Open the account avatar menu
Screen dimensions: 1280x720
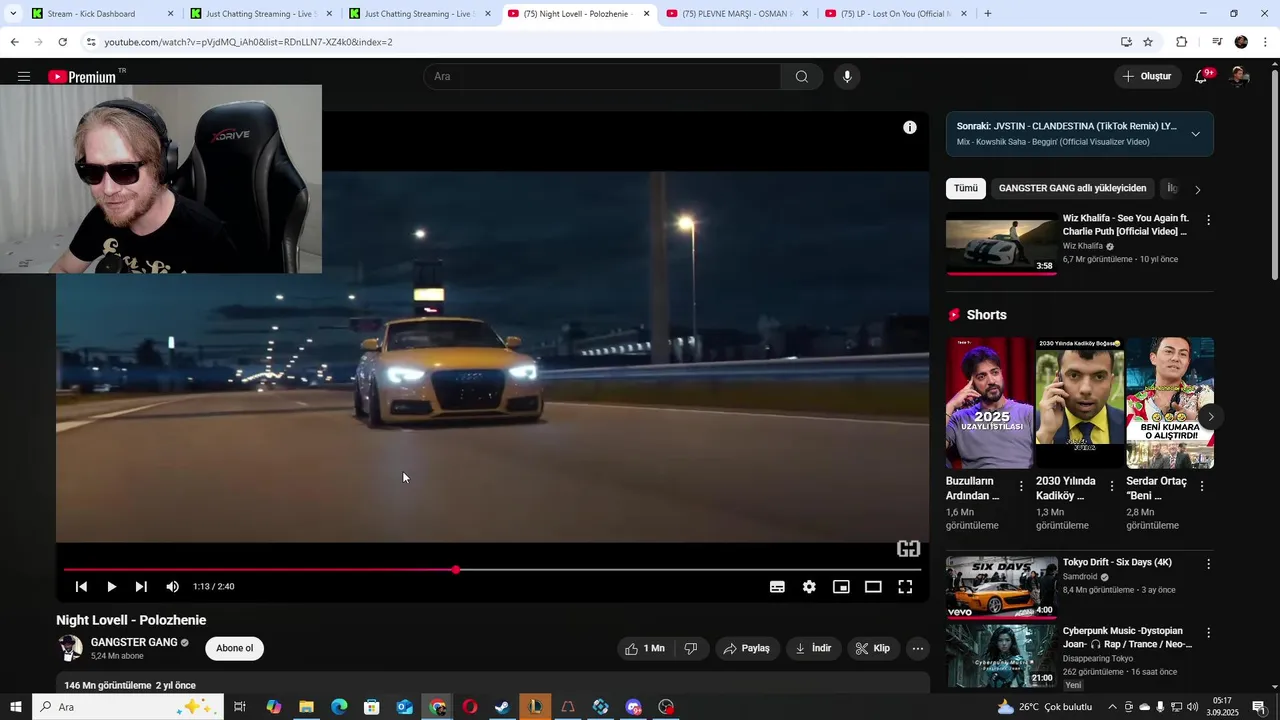pyautogui.click(x=1239, y=77)
